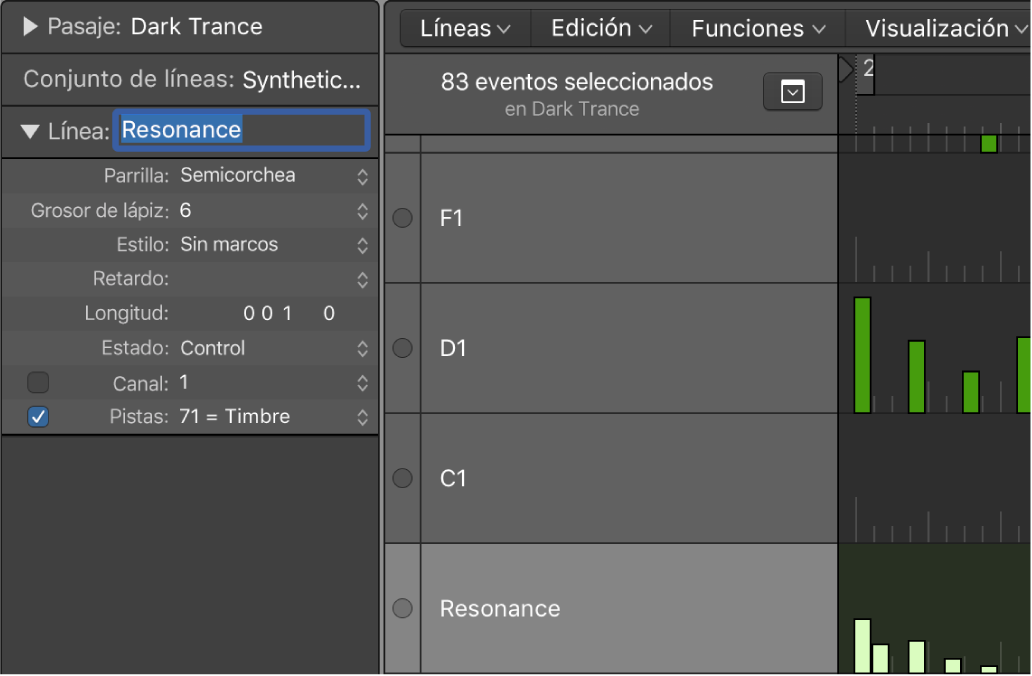Open the Edición menu
The height and width of the screenshot is (676, 1032).
click(x=601, y=29)
